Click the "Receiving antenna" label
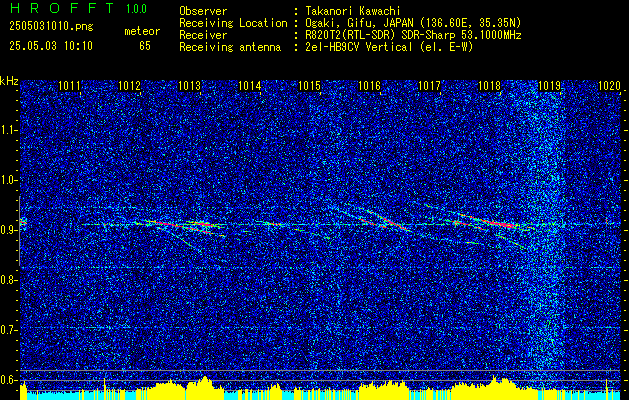Viewport: 629px width, 400px height. point(230,47)
